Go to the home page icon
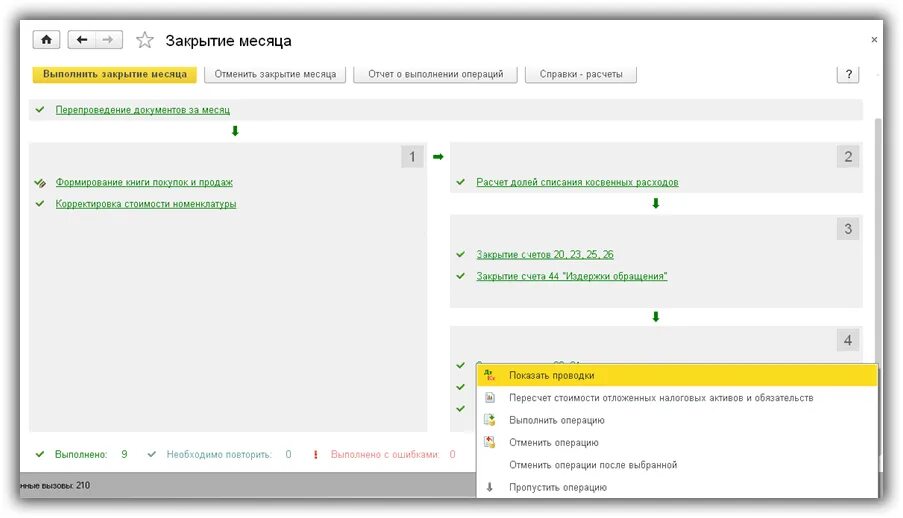 46,40
